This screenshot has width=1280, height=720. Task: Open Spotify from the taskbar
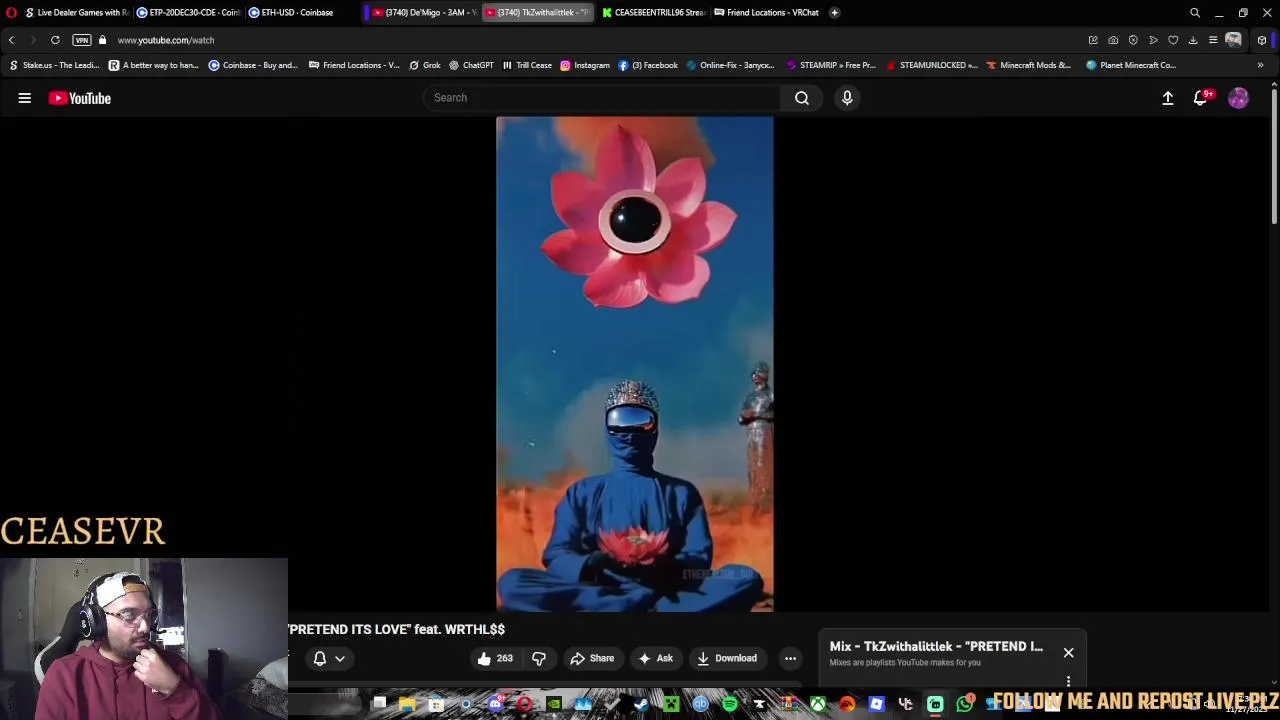[x=730, y=704]
